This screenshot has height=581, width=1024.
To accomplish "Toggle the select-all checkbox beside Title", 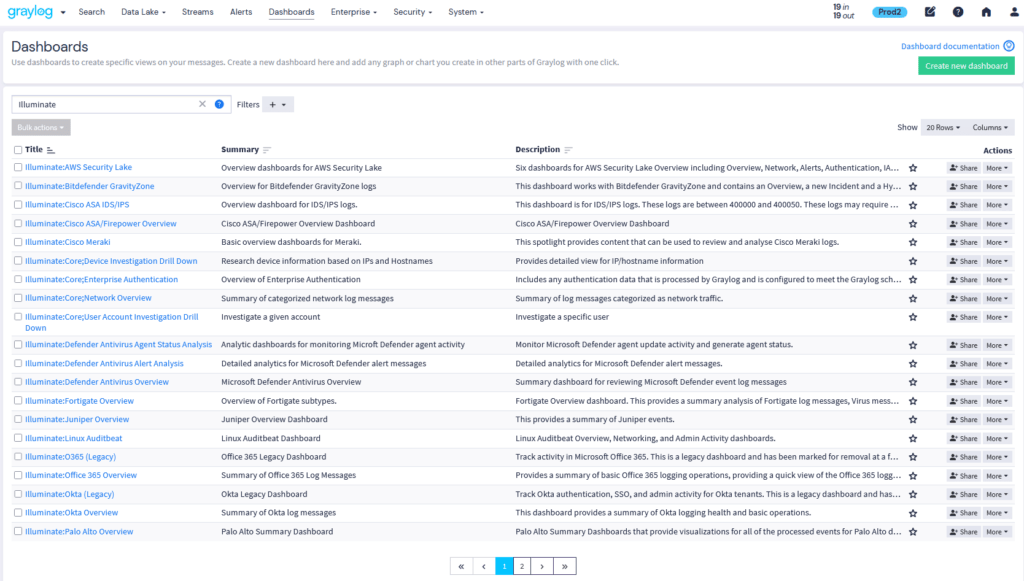I will 18,150.
